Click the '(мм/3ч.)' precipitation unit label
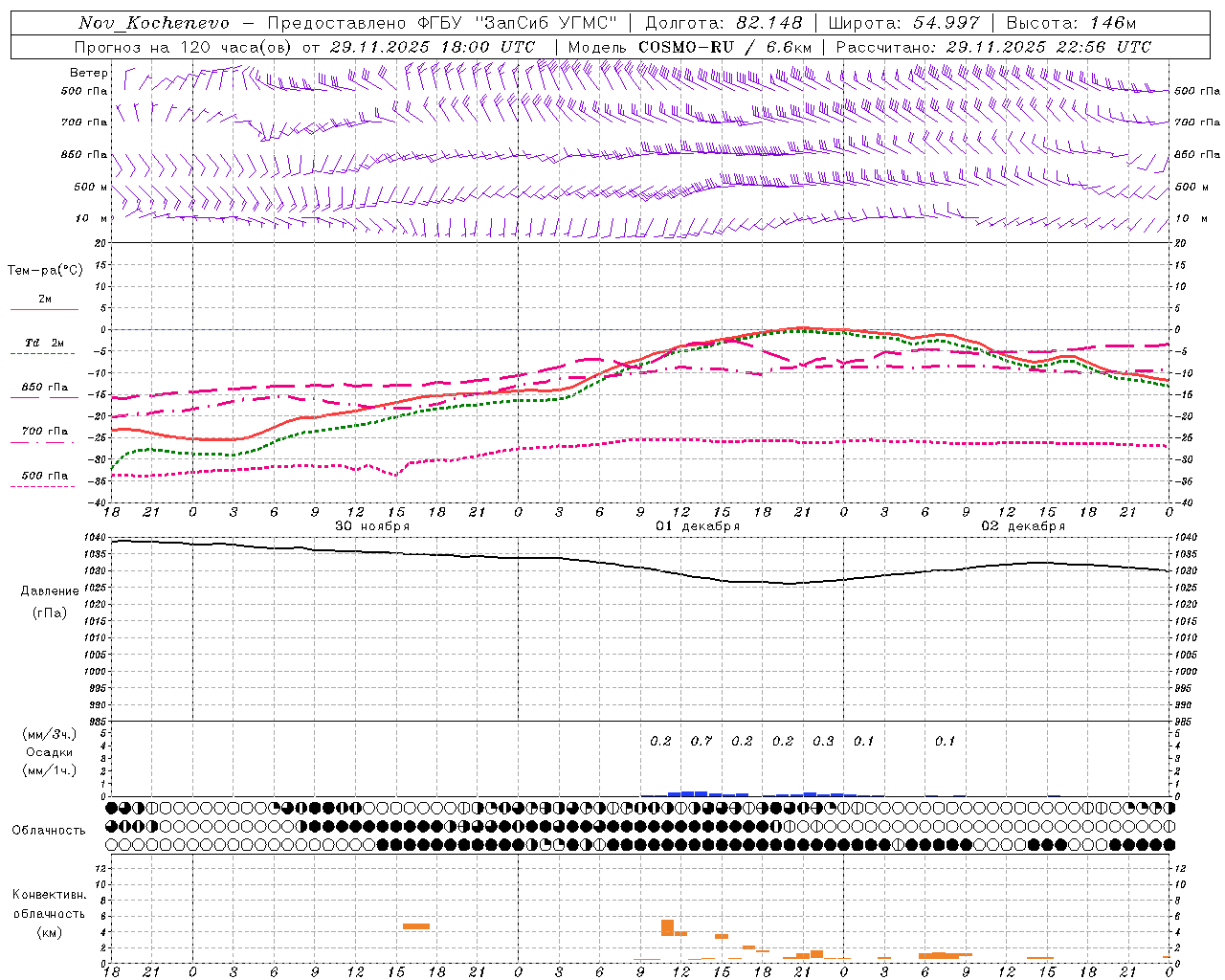The image size is (1225, 980). (49, 734)
